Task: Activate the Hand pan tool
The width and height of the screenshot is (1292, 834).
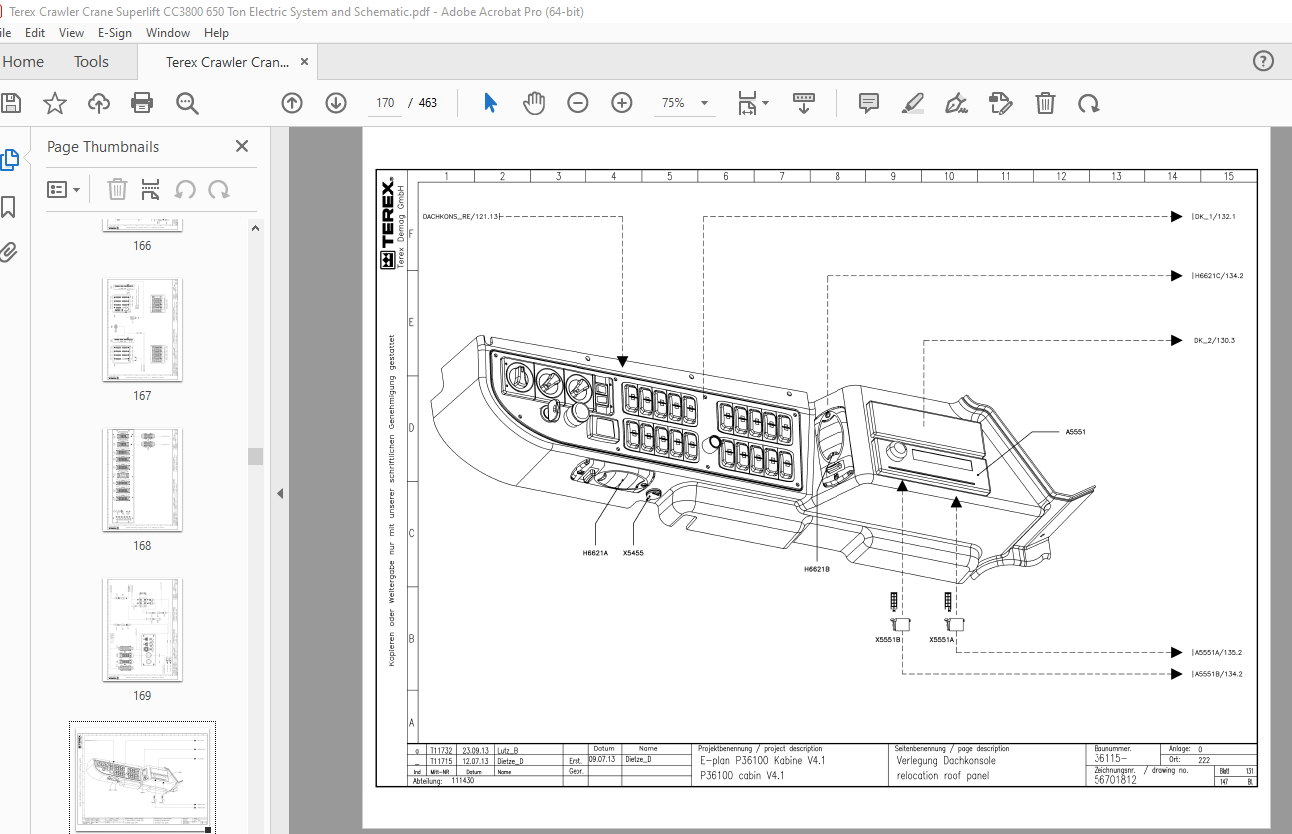Action: 534,103
